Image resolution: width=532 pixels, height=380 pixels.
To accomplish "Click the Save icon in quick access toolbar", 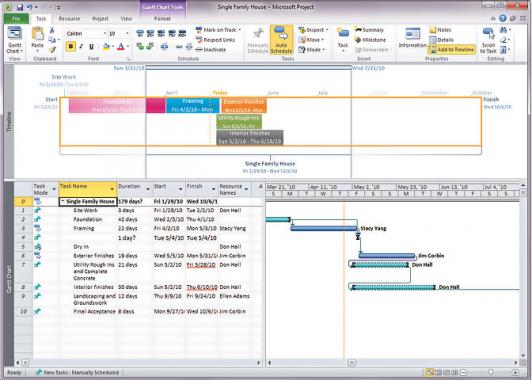I will click(20, 7).
